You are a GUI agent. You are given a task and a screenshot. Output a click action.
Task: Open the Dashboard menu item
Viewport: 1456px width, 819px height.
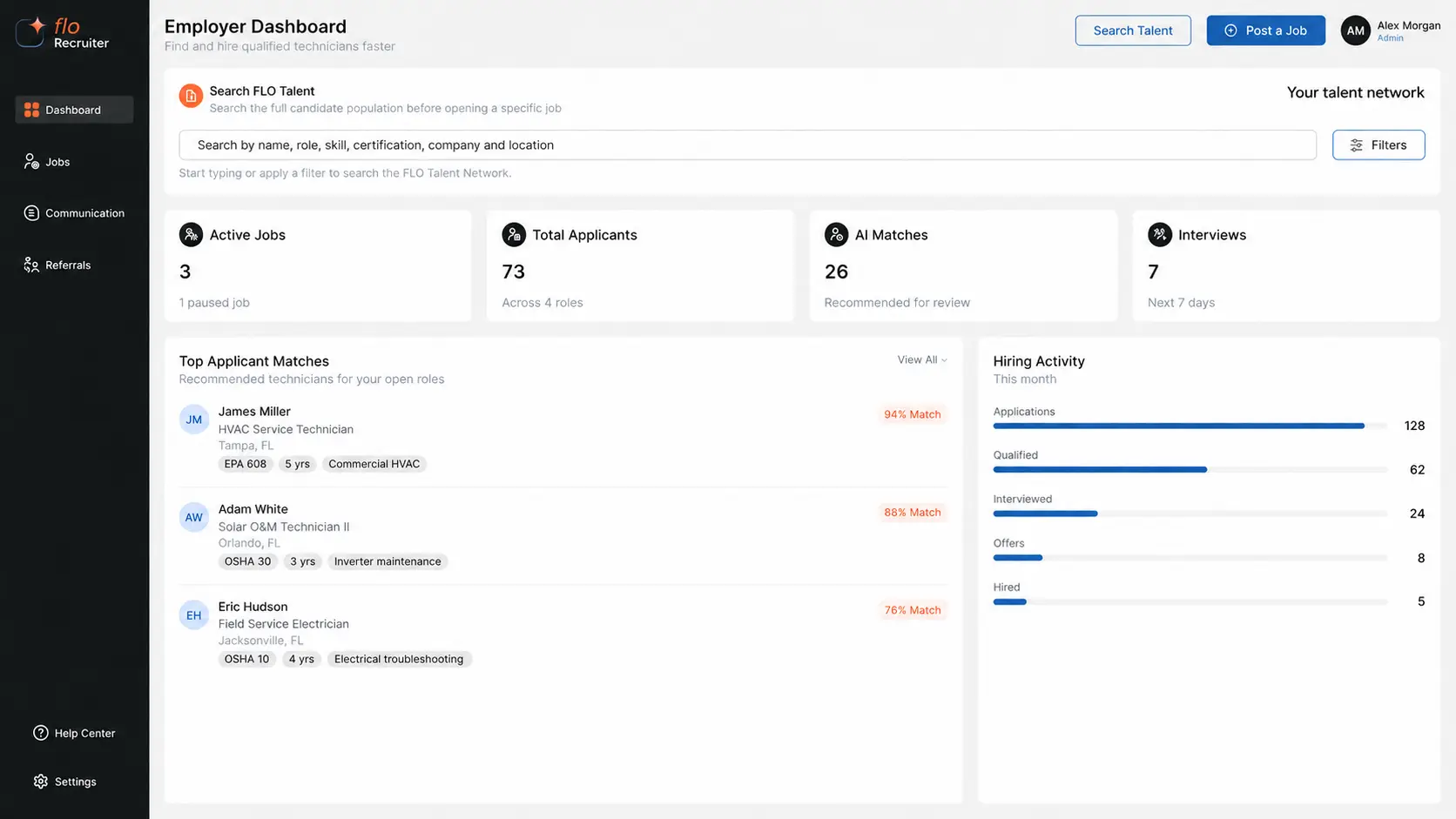74,110
